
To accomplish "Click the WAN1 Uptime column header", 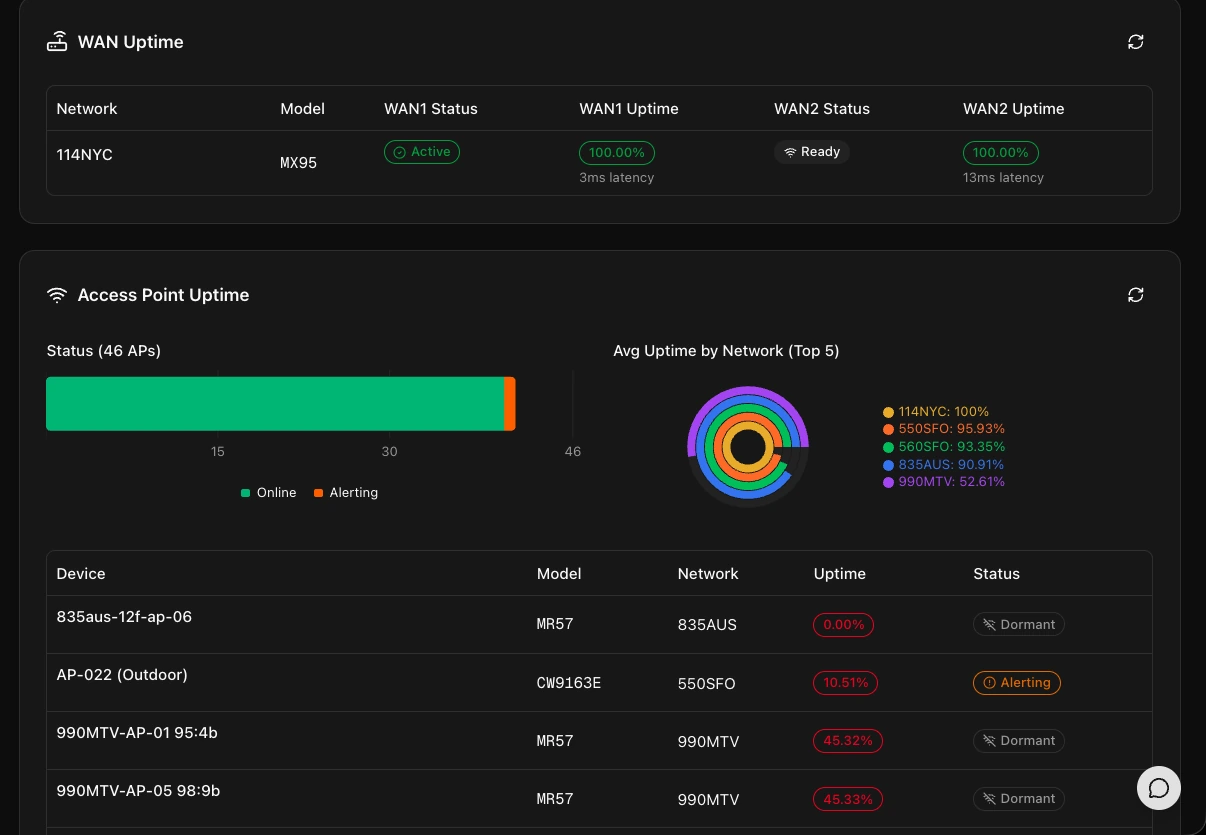I will point(629,109).
